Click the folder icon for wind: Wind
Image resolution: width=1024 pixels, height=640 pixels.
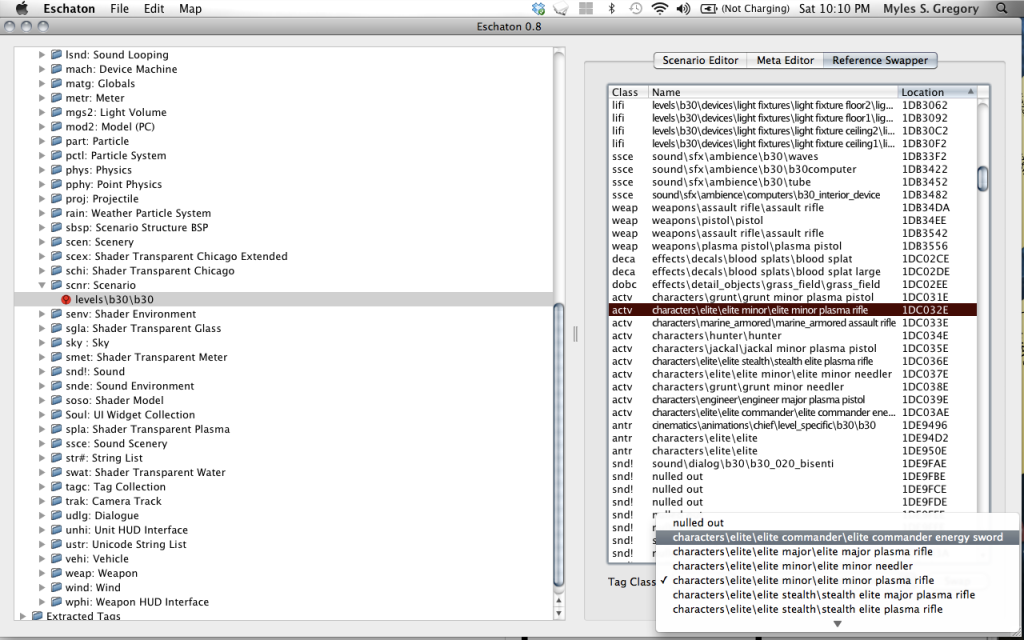point(57,588)
